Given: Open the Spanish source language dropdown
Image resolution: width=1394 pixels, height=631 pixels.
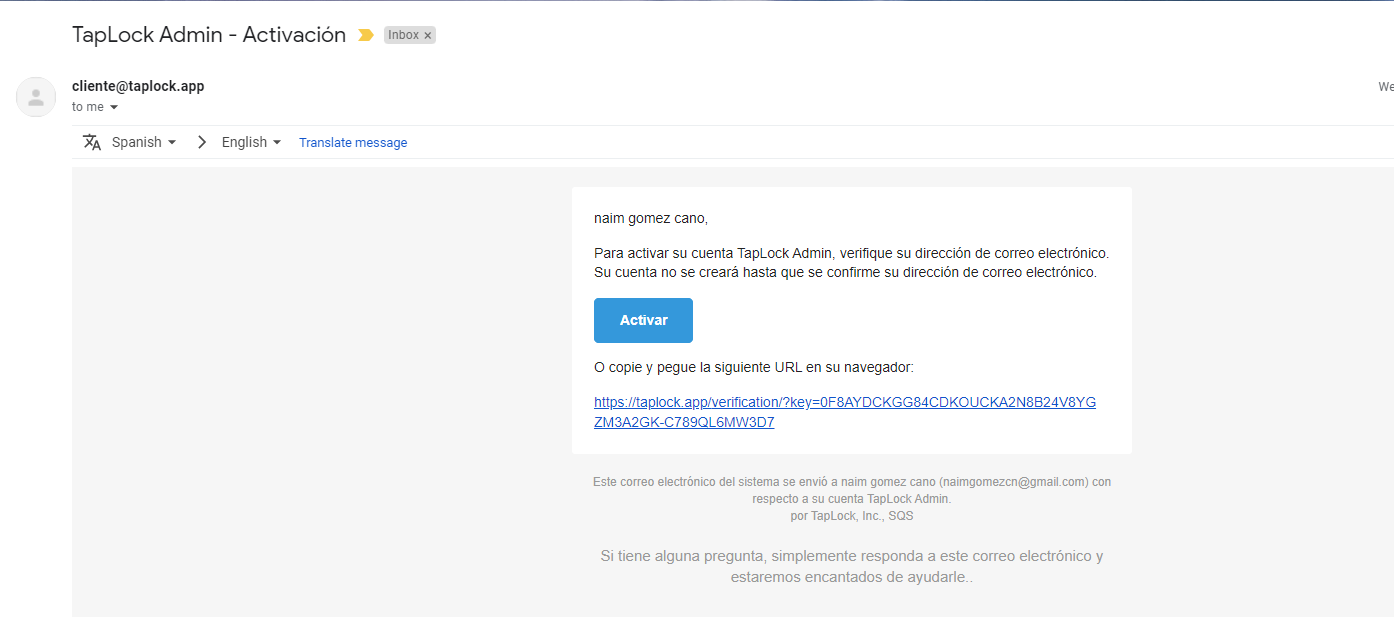Looking at the screenshot, I should tap(144, 142).
